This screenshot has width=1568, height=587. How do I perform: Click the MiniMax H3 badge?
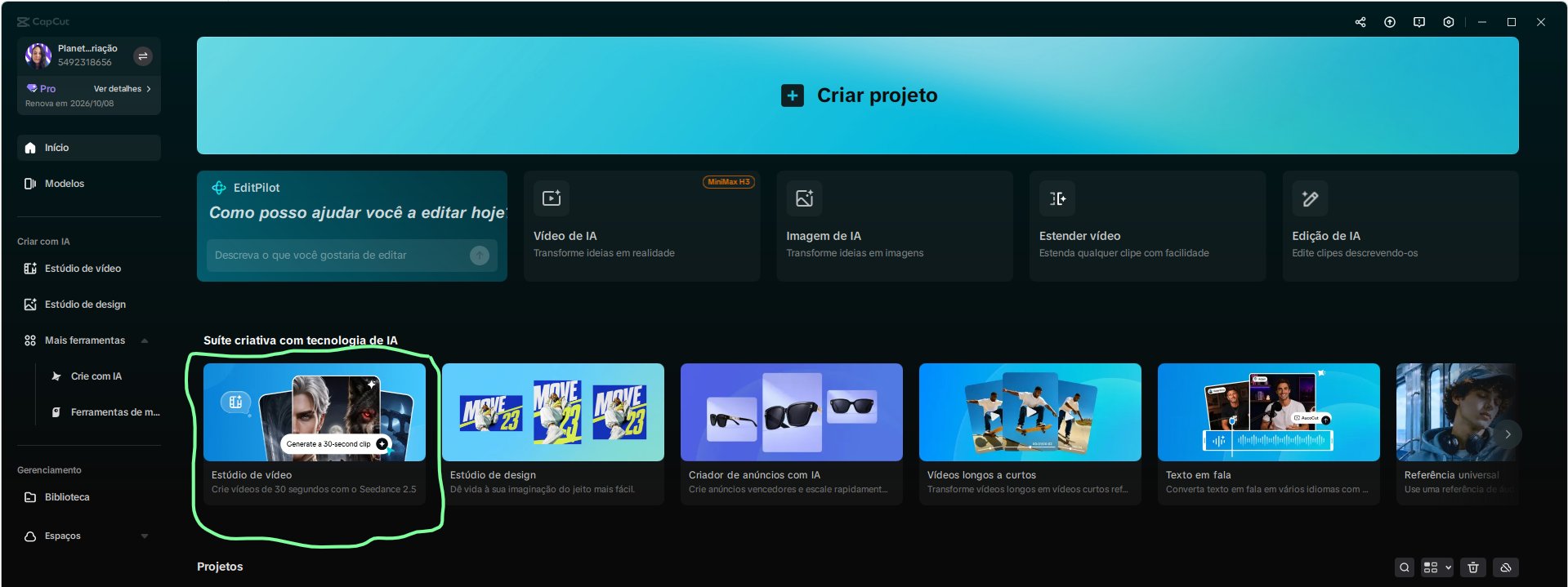(x=728, y=182)
